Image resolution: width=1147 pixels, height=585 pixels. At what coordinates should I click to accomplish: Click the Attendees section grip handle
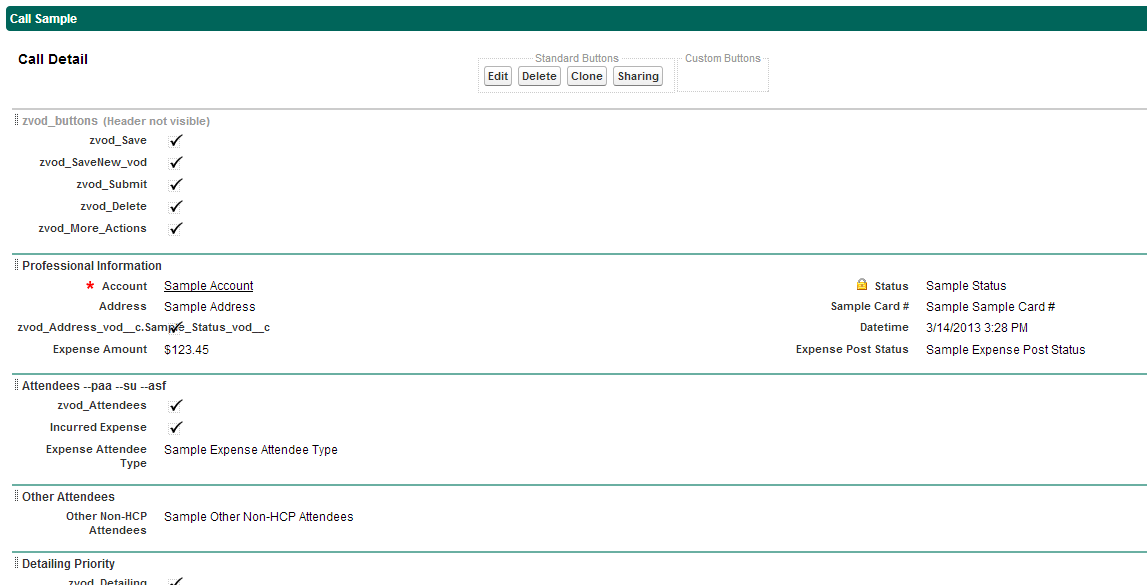coord(16,386)
